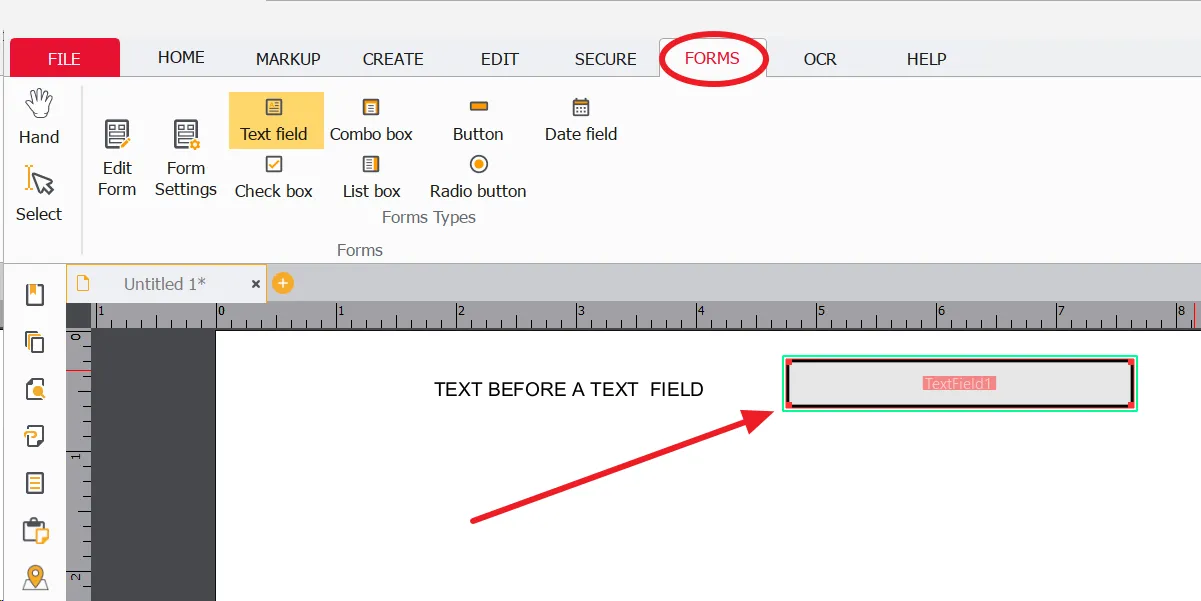Add a new document tab with plus button
The image size is (1201, 601).
(x=283, y=283)
